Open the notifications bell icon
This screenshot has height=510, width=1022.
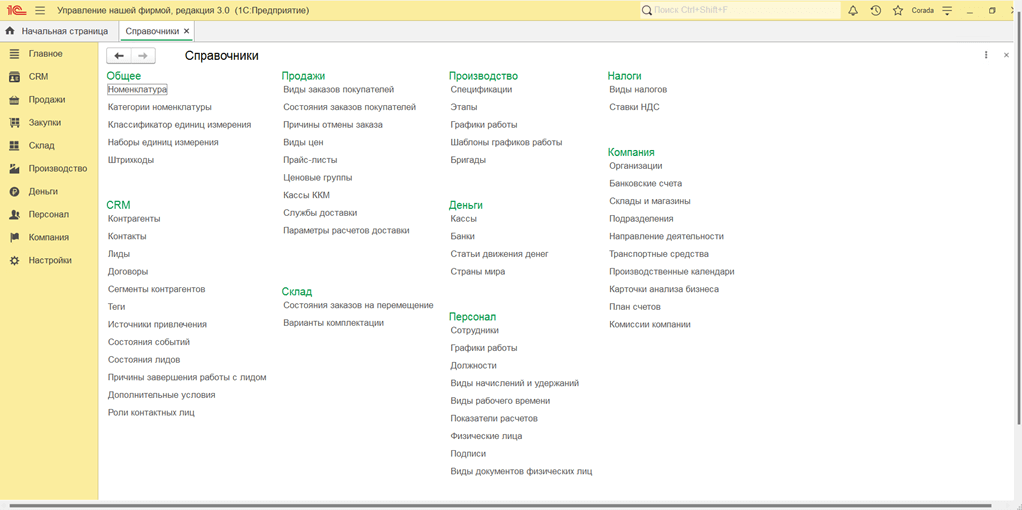pos(853,10)
